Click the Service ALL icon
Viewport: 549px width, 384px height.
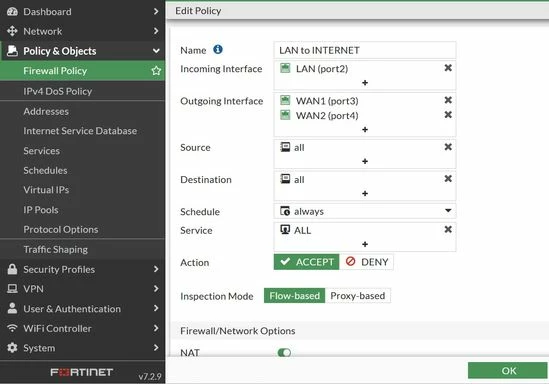click(x=285, y=230)
